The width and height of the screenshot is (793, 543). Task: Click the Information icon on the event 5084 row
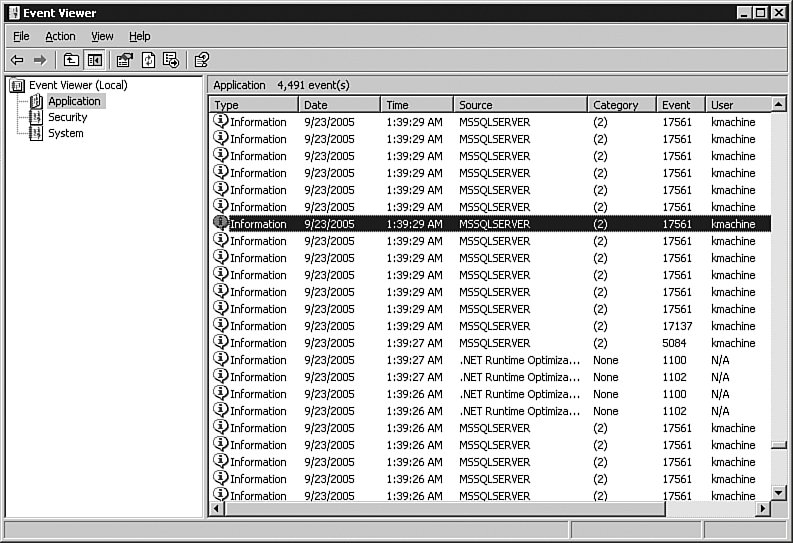point(221,342)
